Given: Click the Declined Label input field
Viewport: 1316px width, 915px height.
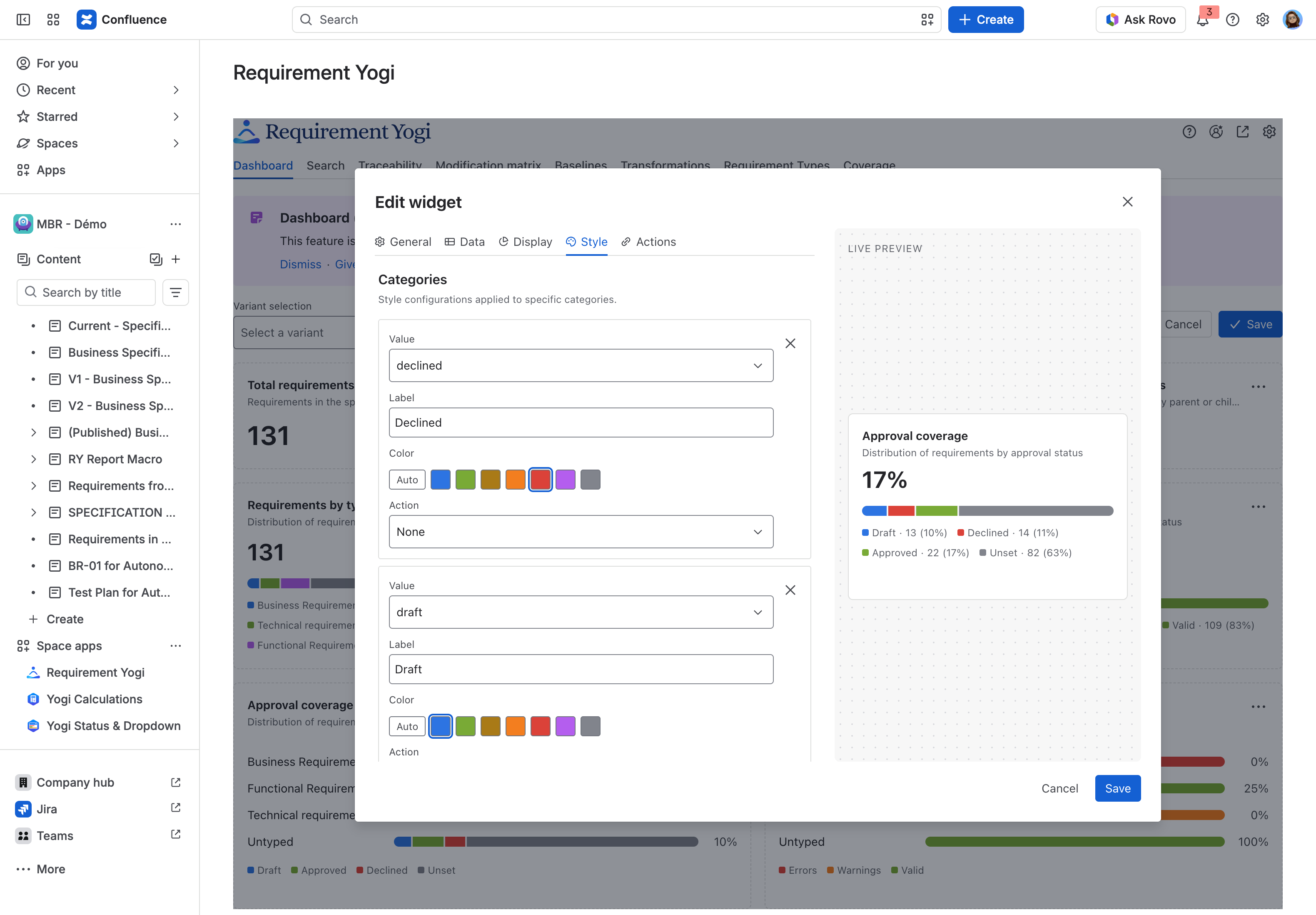Looking at the screenshot, I should [x=581, y=422].
